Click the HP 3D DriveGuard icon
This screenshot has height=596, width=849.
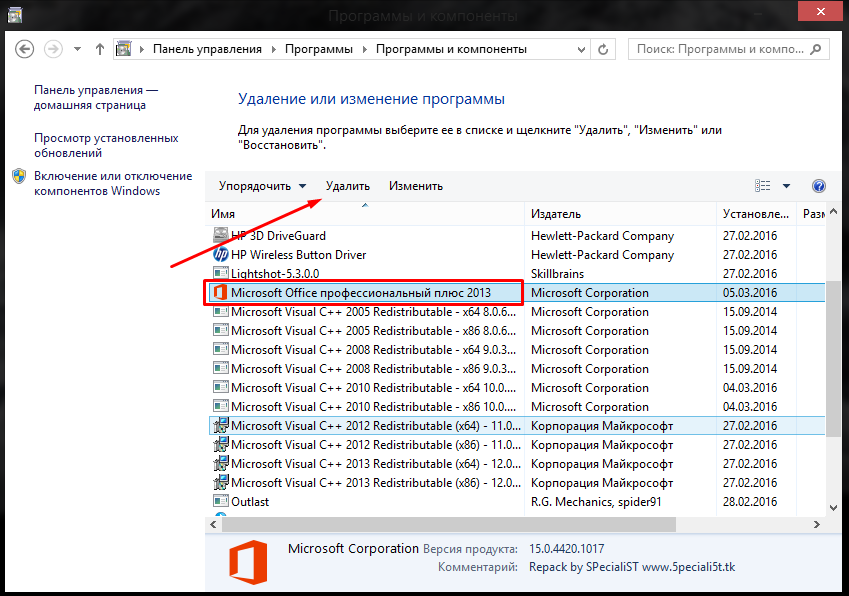(x=221, y=236)
